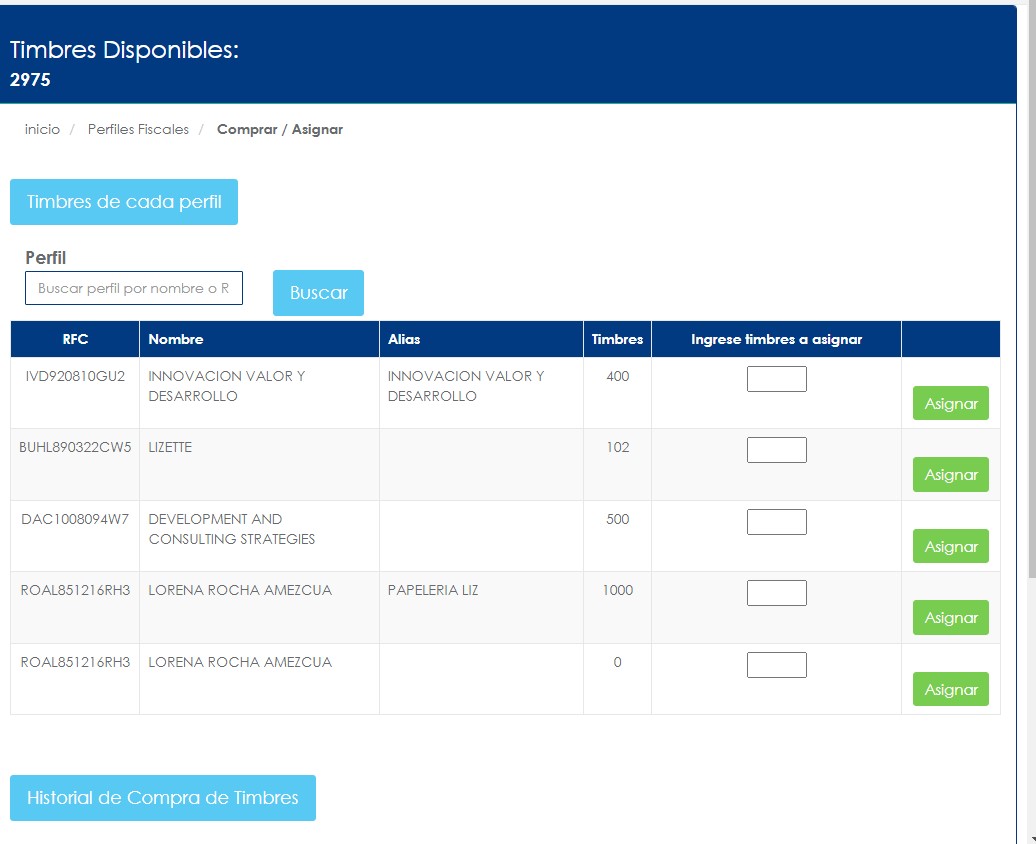Click the 'Timbres' column header

pos(617,339)
